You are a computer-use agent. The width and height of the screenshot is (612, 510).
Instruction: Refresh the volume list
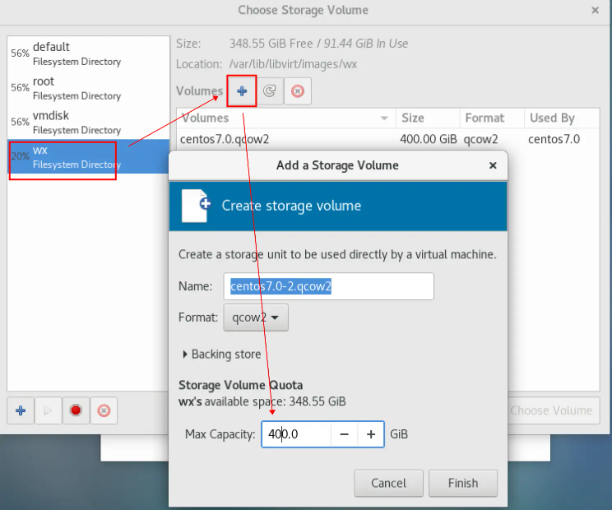point(270,91)
